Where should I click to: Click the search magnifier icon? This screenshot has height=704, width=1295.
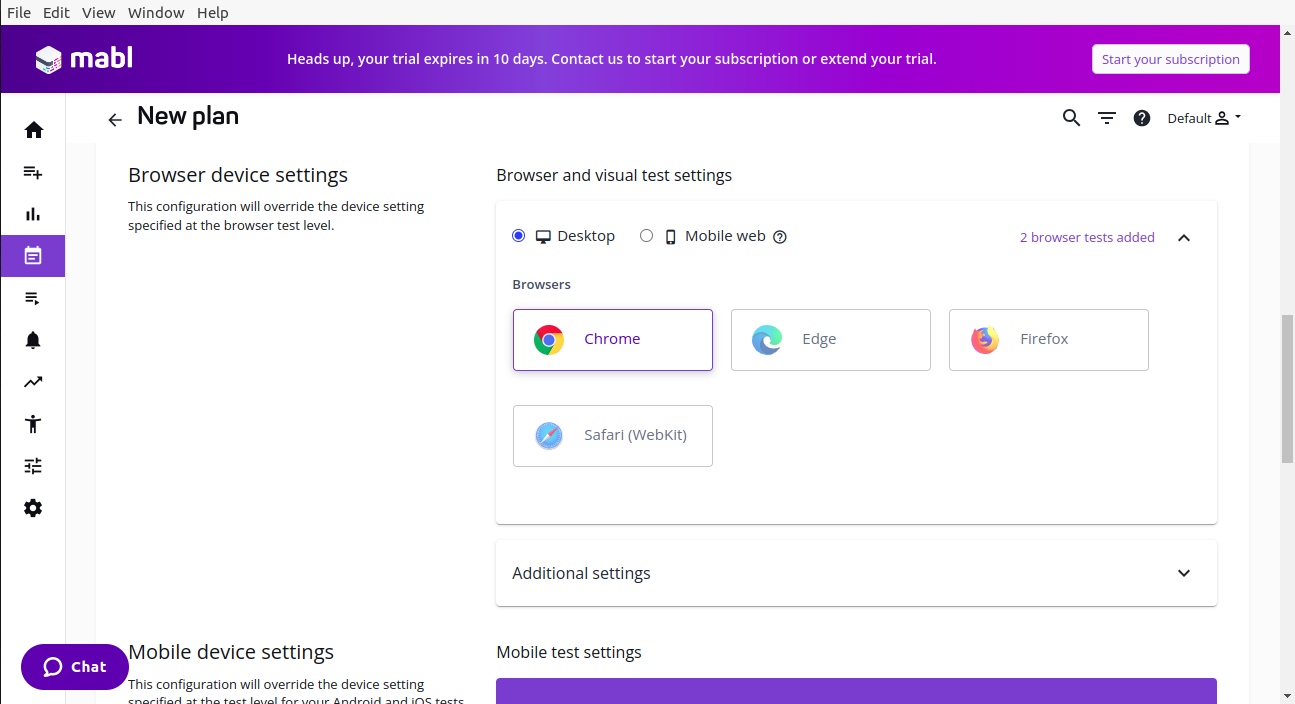tap(1071, 118)
